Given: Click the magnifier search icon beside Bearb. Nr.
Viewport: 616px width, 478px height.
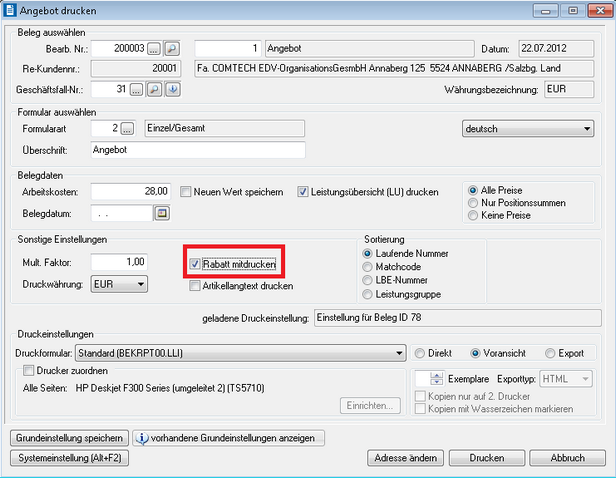Looking at the screenshot, I should (170, 48).
